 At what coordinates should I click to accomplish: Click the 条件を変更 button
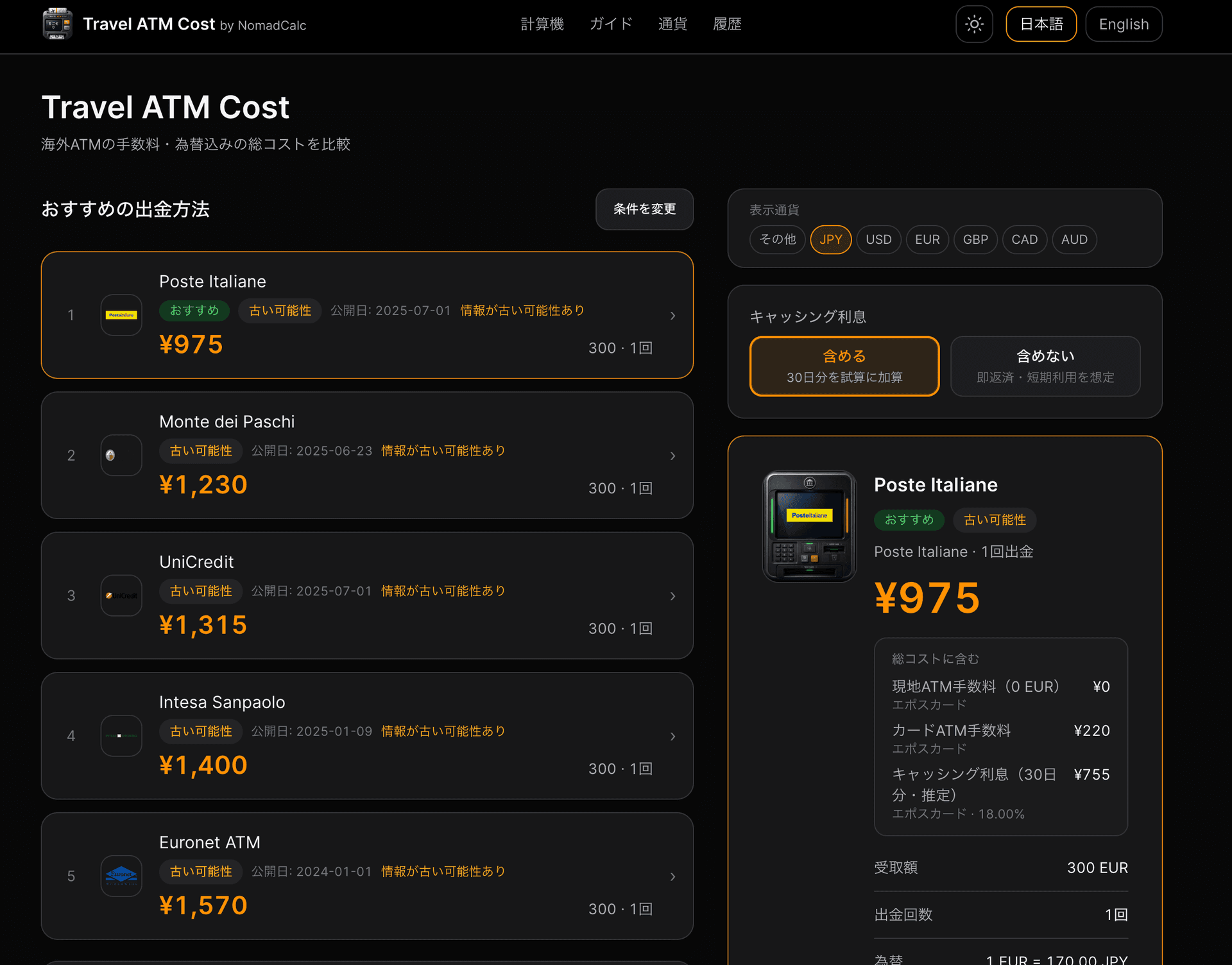tap(644, 209)
